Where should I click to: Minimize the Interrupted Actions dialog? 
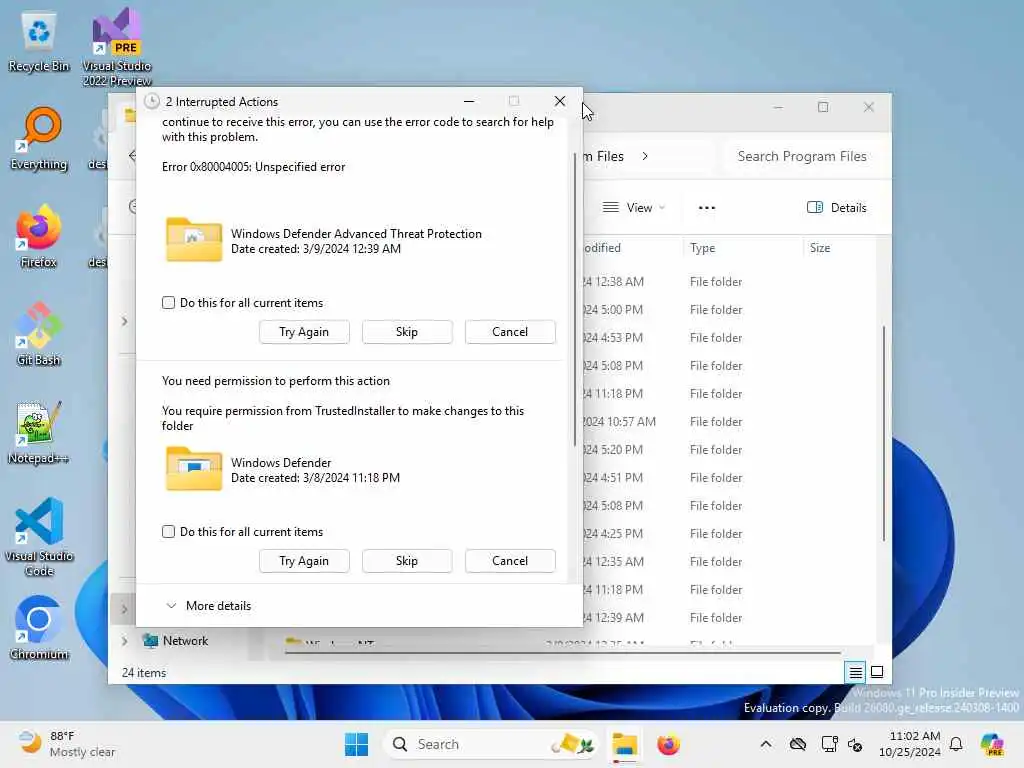pos(469,101)
